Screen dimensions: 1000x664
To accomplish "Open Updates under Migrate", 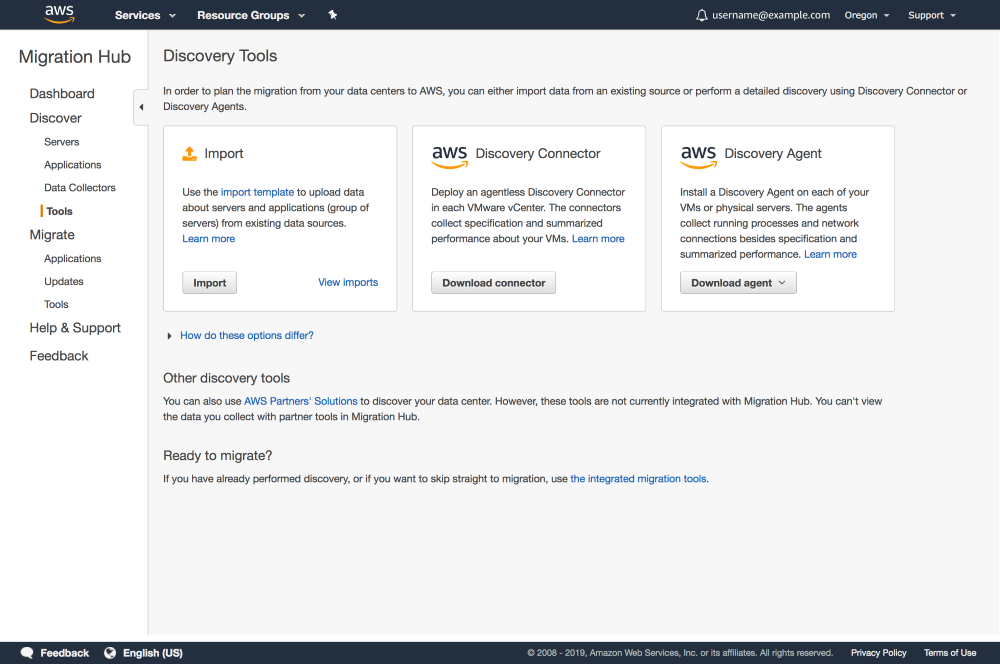I will tap(64, 281).
